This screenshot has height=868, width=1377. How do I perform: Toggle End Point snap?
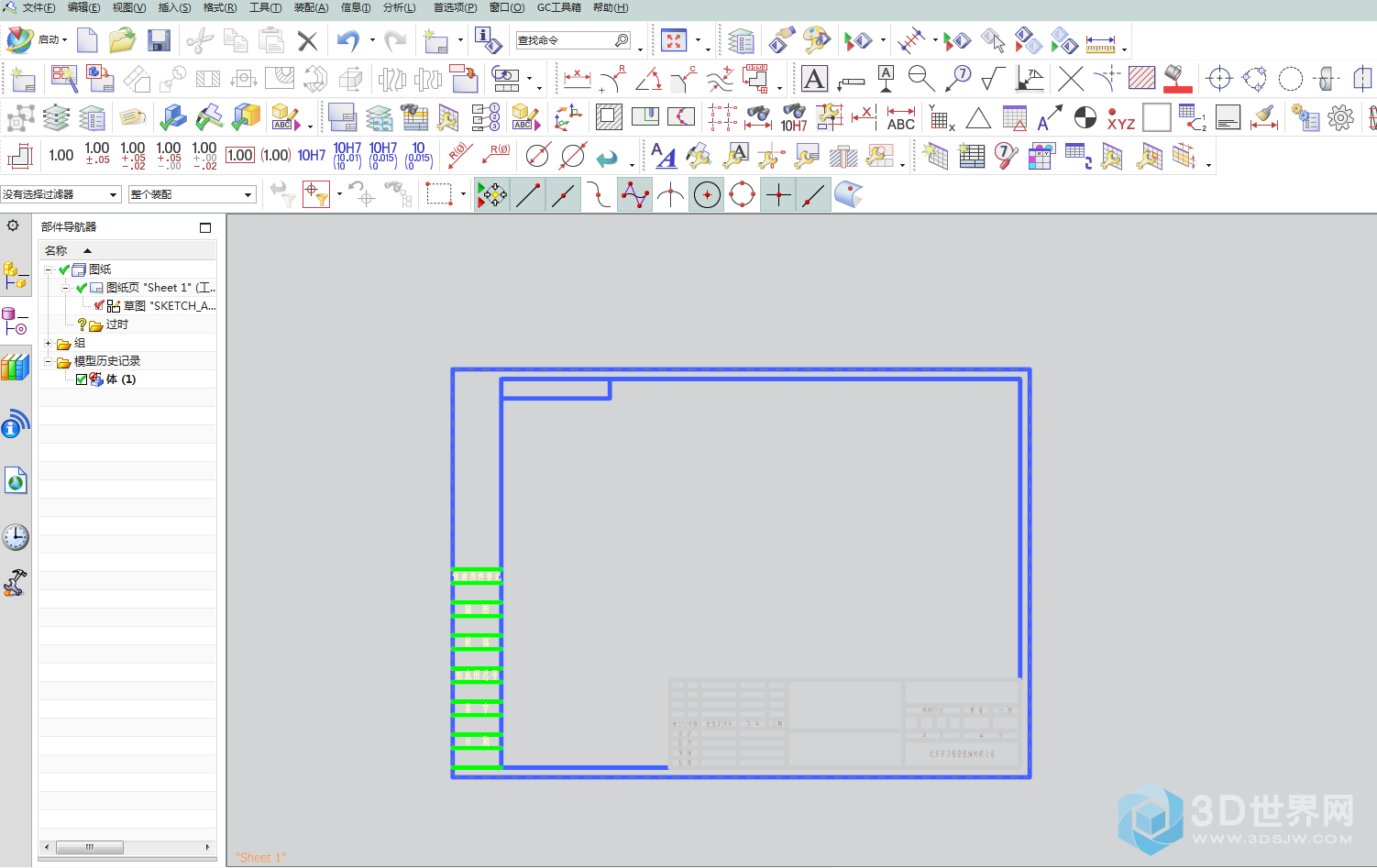tap(528, 194)
